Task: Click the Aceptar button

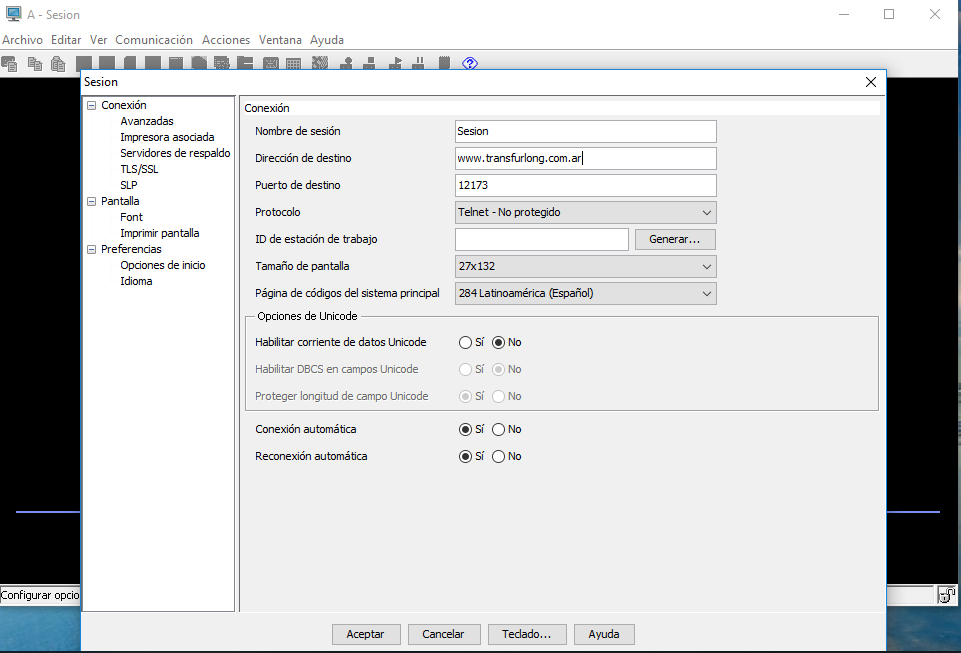Action: click(x=366, y=634)
